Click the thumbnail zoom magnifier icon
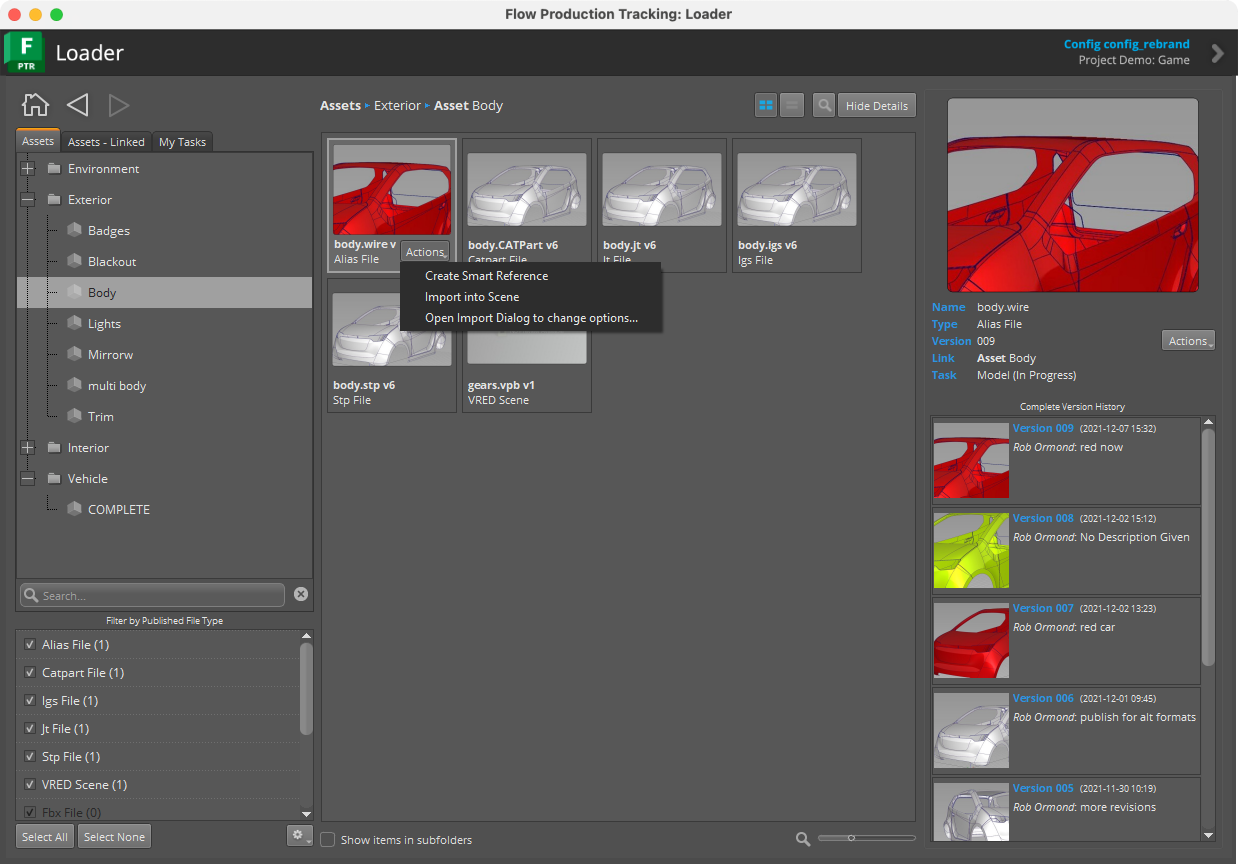This screenshot has width=1238, height=864. click(x=803, y=839)
